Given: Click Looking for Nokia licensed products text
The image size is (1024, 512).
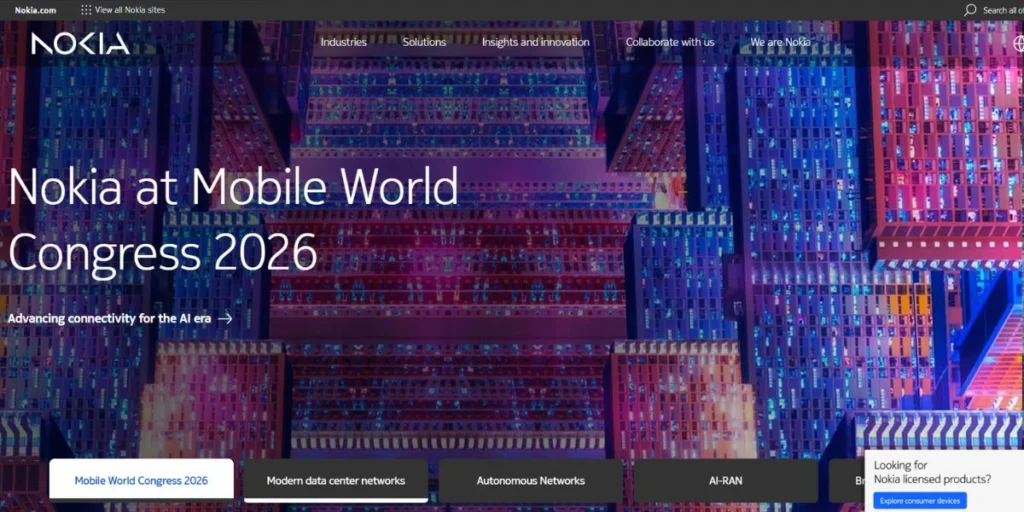Looking at the screenshot, I should tap(932, 472).
